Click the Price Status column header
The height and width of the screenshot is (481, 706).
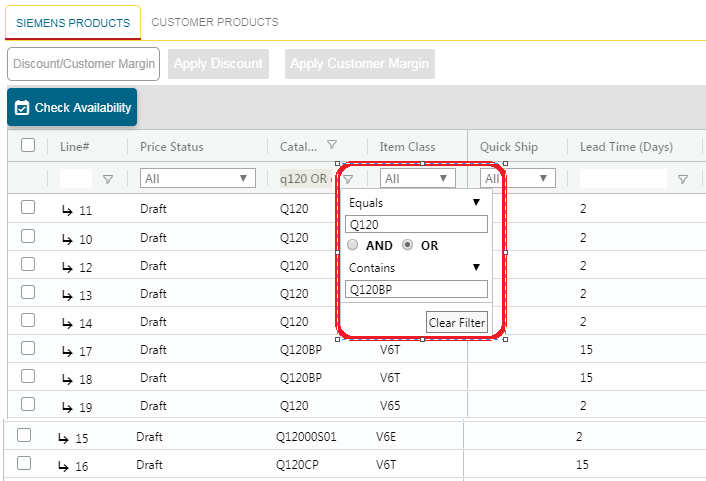tap(172, 147)
